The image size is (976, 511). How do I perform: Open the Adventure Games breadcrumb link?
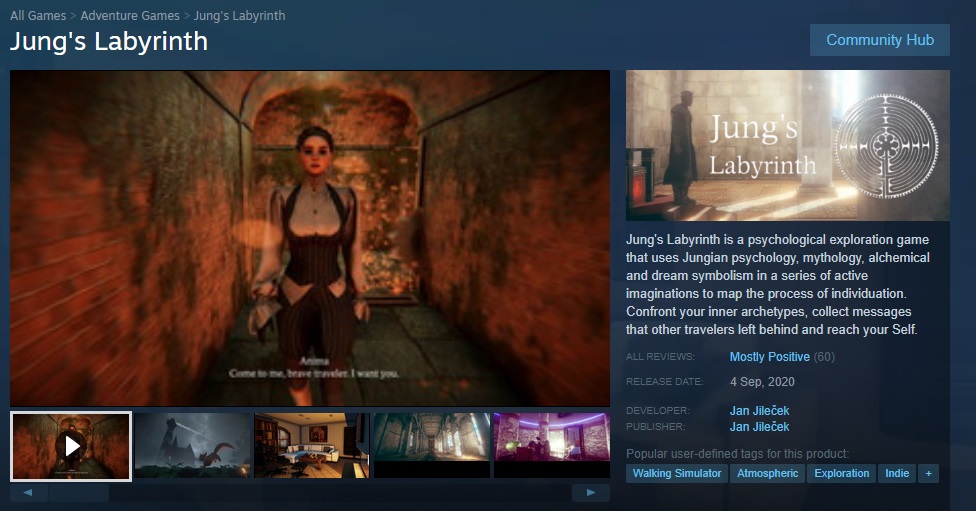(x=130, y=16)
